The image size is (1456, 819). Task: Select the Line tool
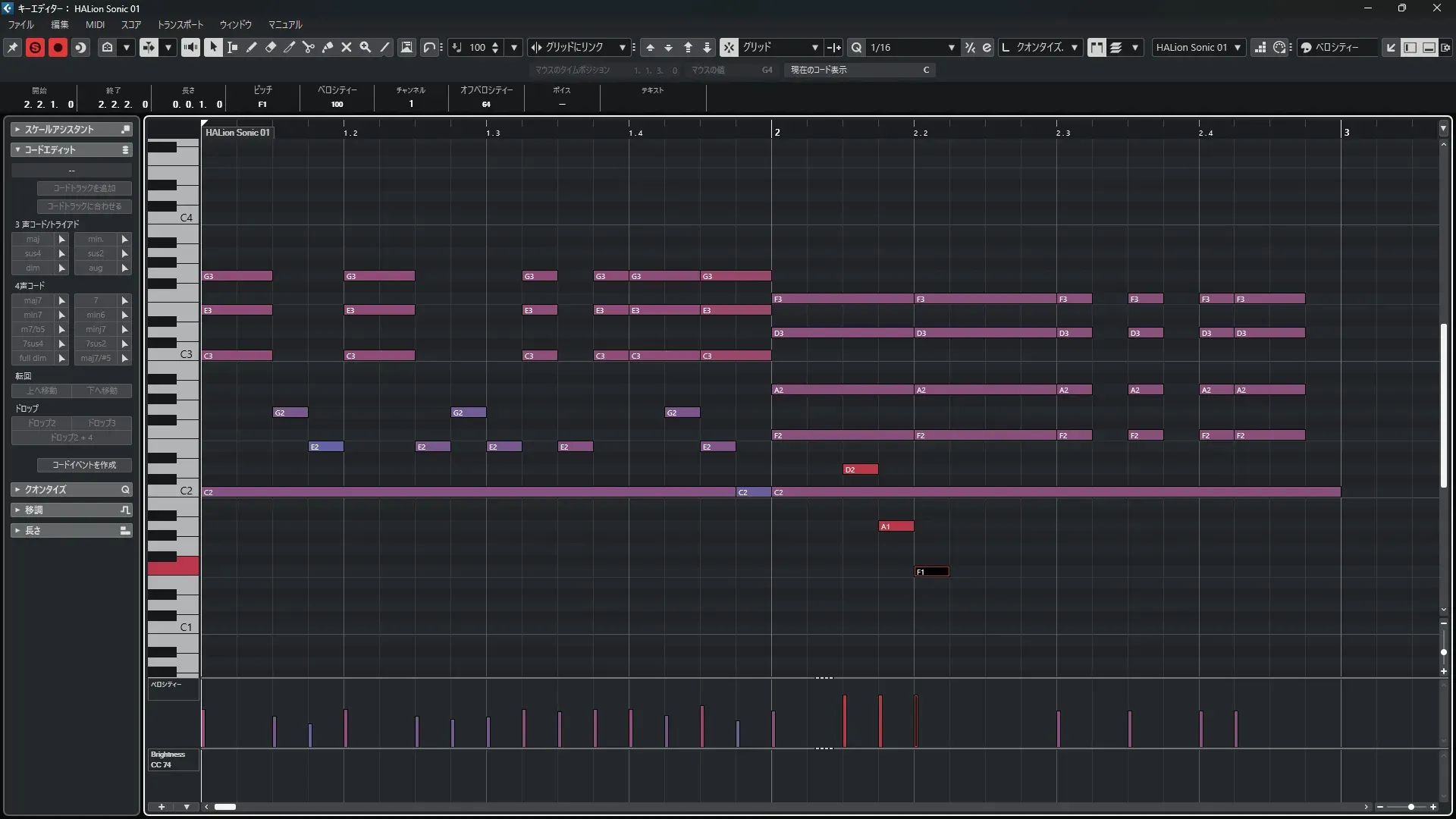coord(385,47)
